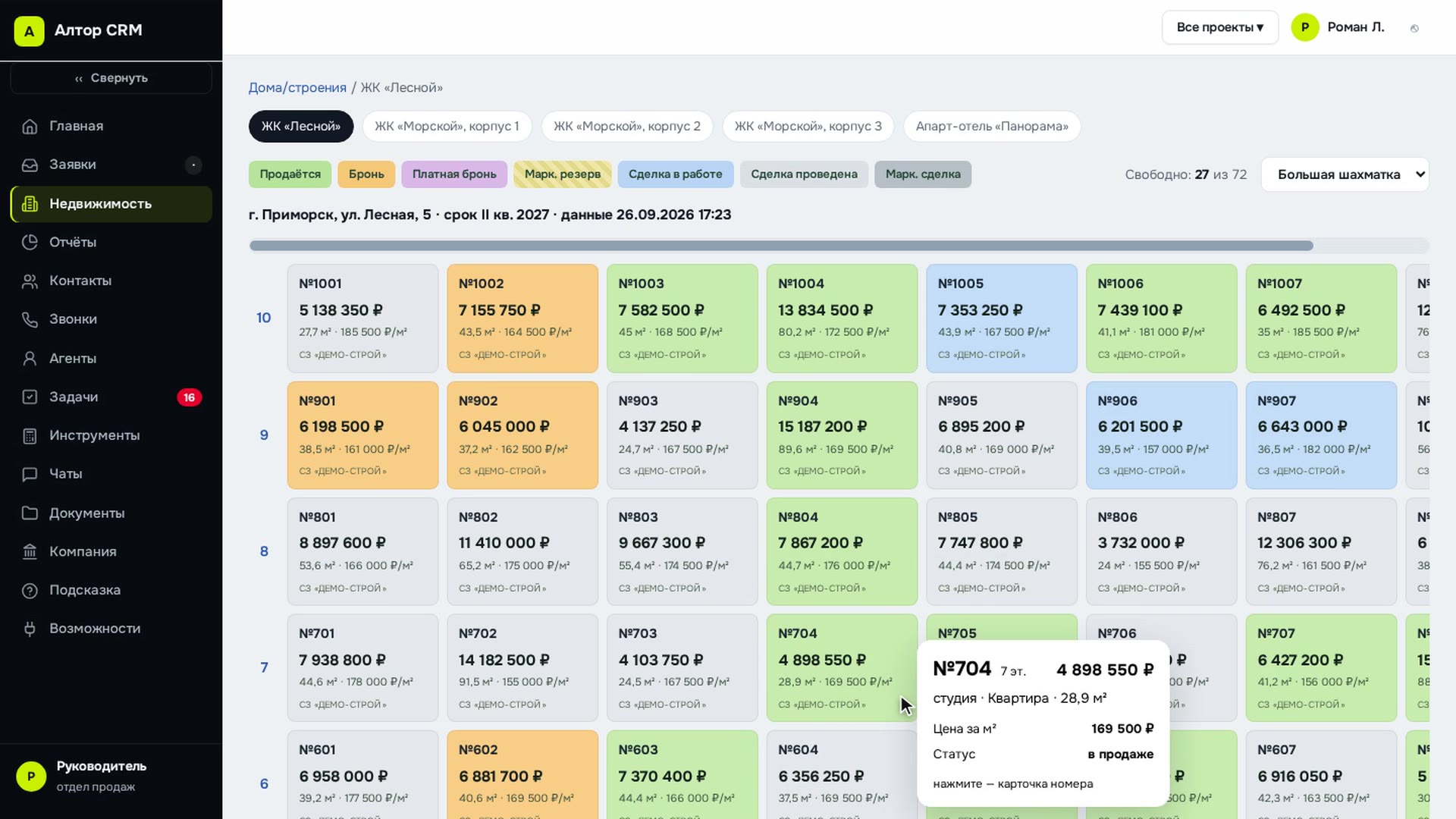
Task: Click the Агенты person icon
Action: click(x=30, y=359)
